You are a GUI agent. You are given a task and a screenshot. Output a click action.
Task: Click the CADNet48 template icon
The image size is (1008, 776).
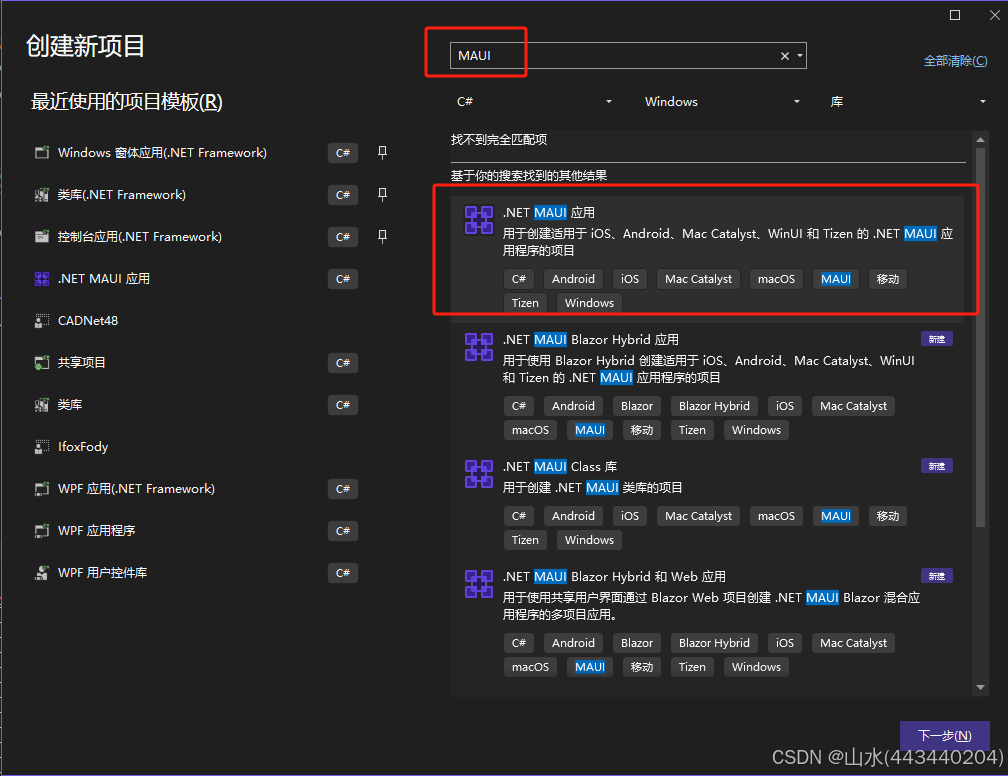click(42, 321)
